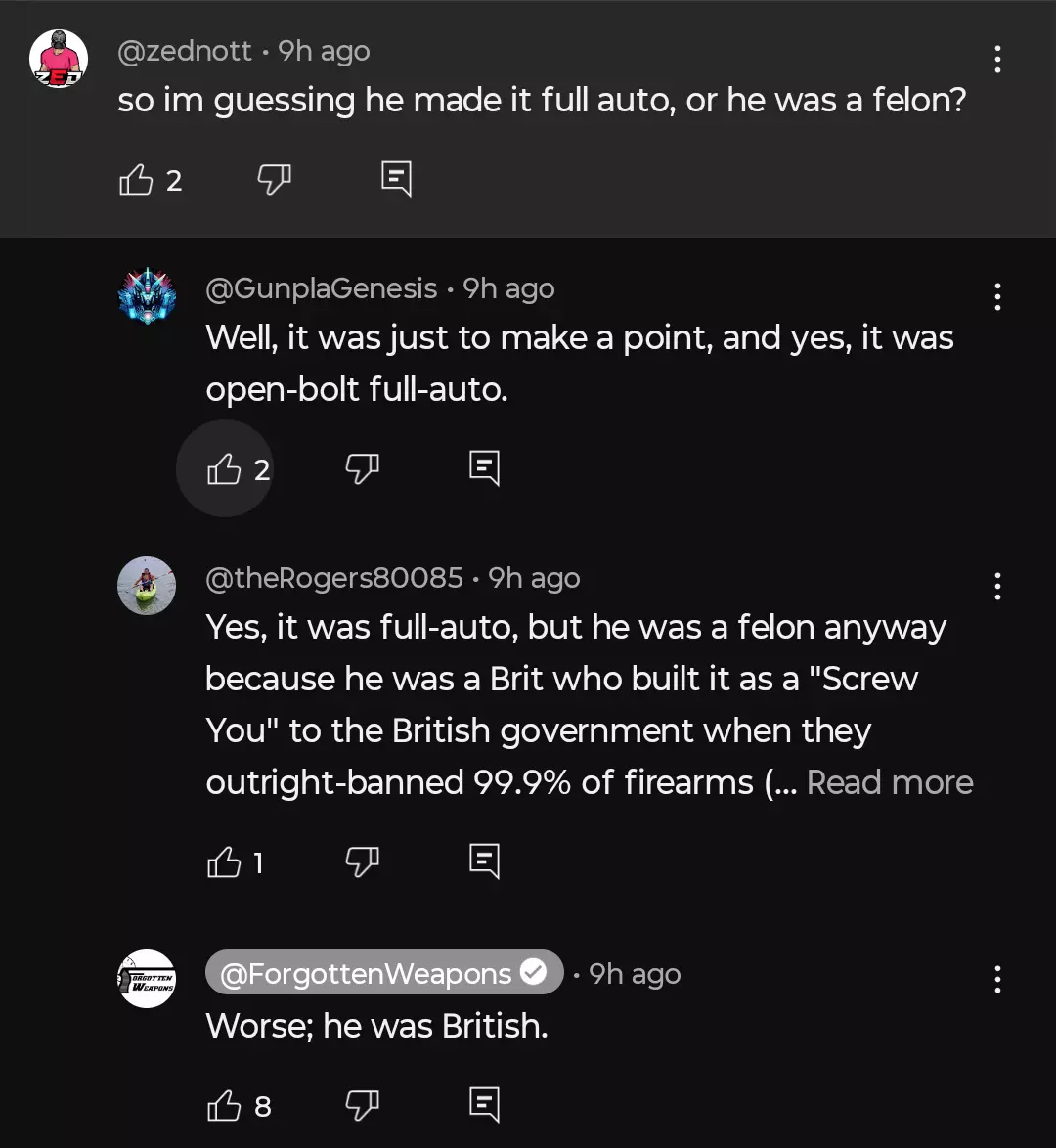Like the @theRogers80085 reply

click(224, 861)
